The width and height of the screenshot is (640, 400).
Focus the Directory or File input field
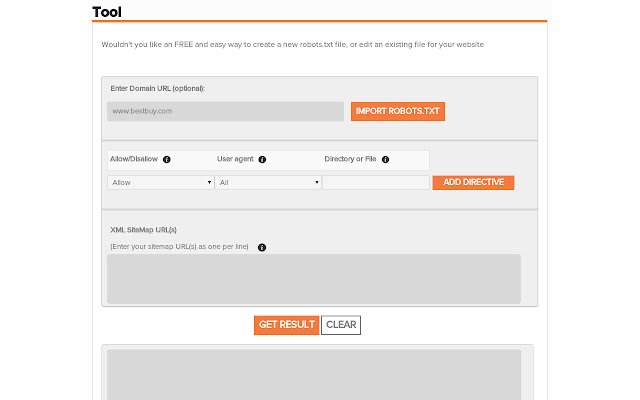pos(376,182)
